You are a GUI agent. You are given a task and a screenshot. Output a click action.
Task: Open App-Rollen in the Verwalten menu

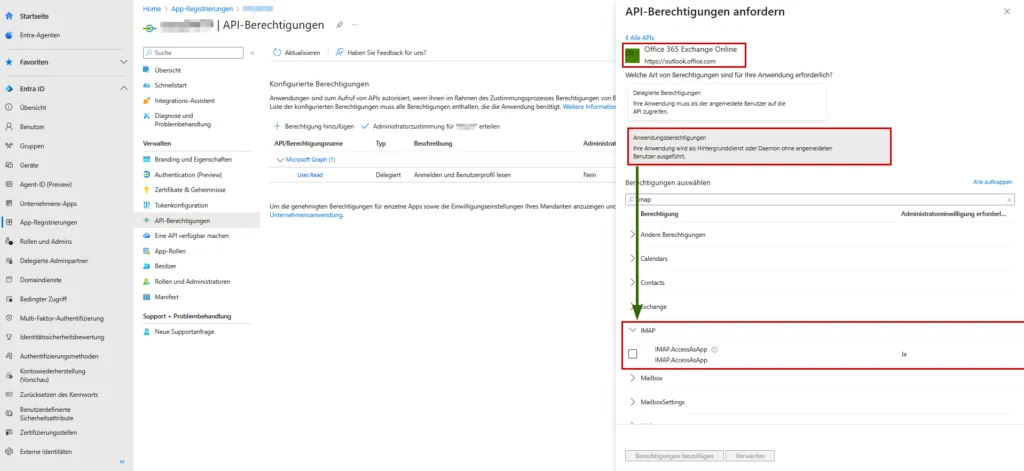(x=172, y=251)
